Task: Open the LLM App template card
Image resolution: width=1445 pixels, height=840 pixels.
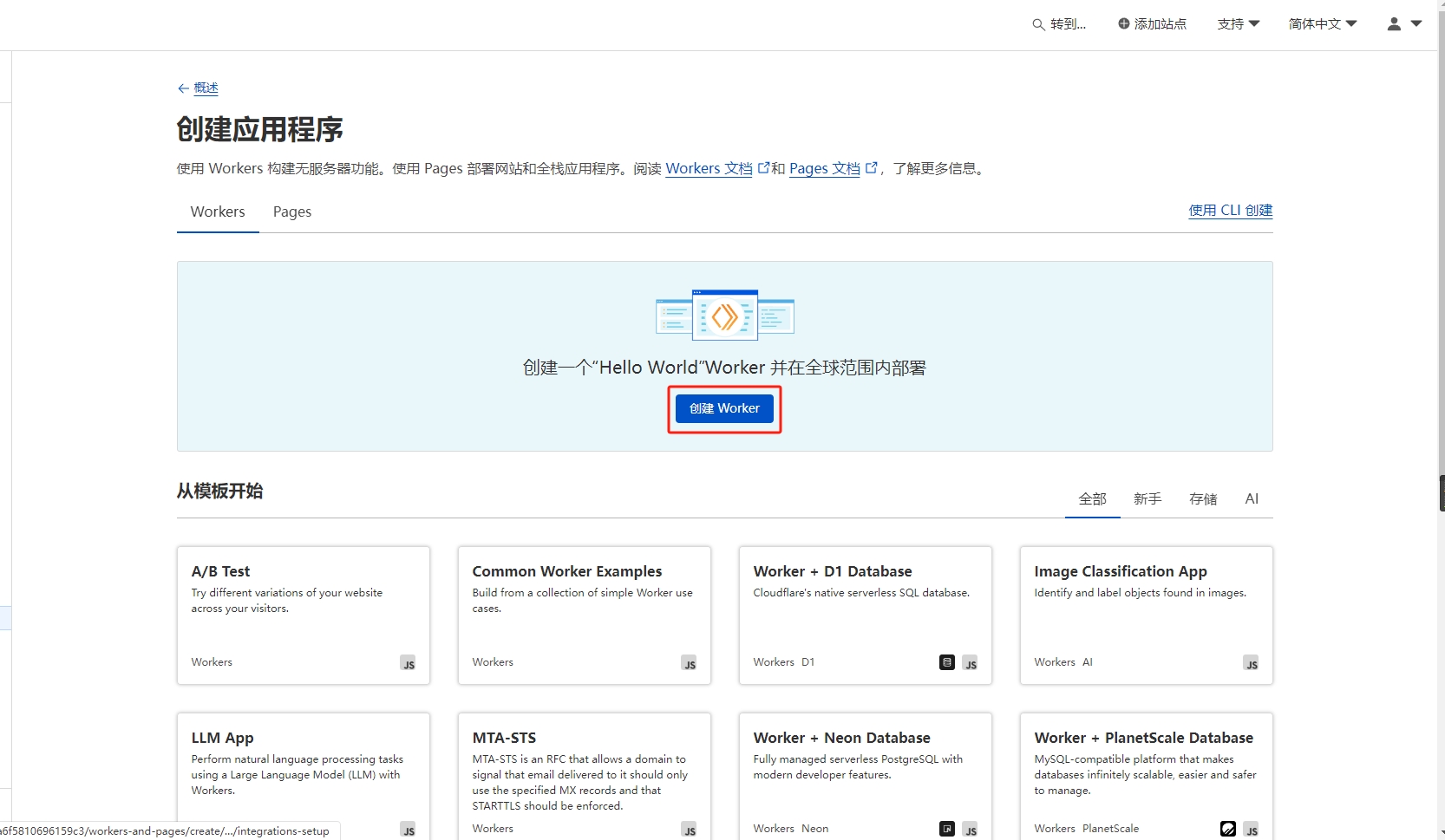Action: 304,776
